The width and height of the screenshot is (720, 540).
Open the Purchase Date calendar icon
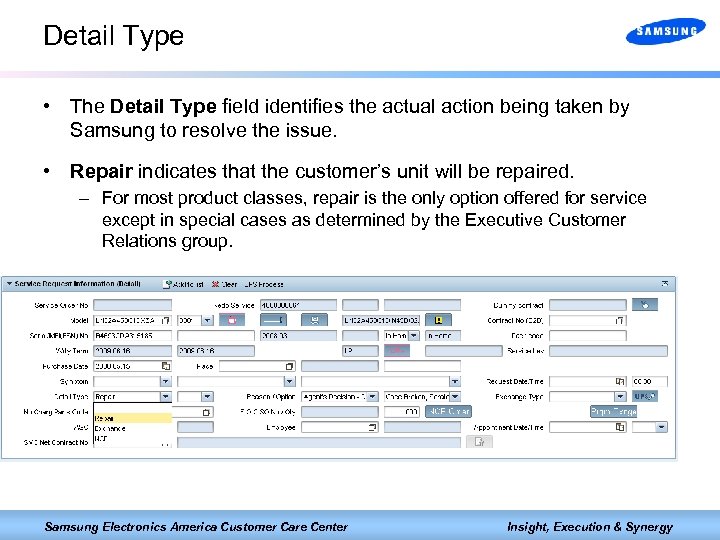pyautogui.click(x=166, y=366)
